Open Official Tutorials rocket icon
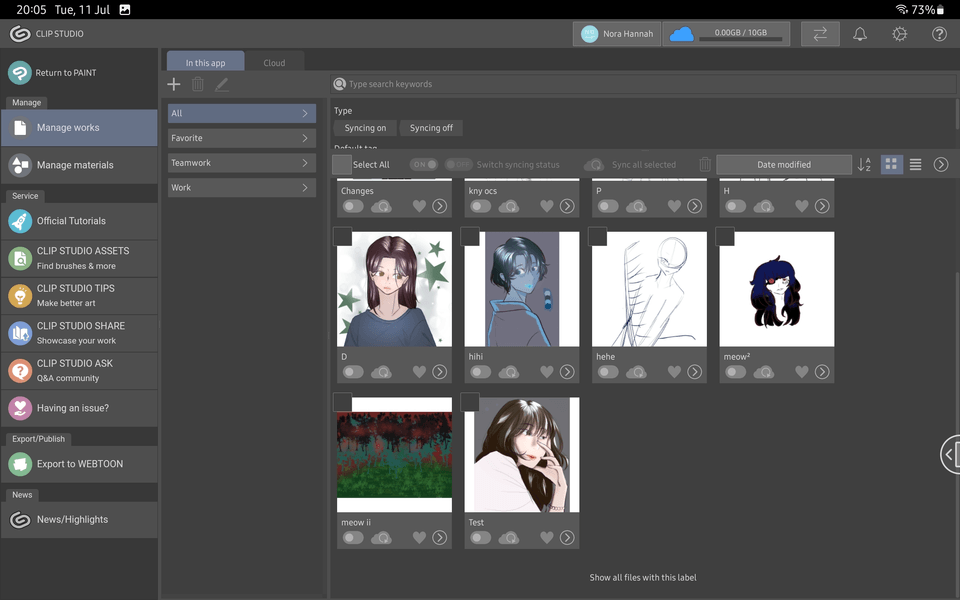 [x=20, y=221]
